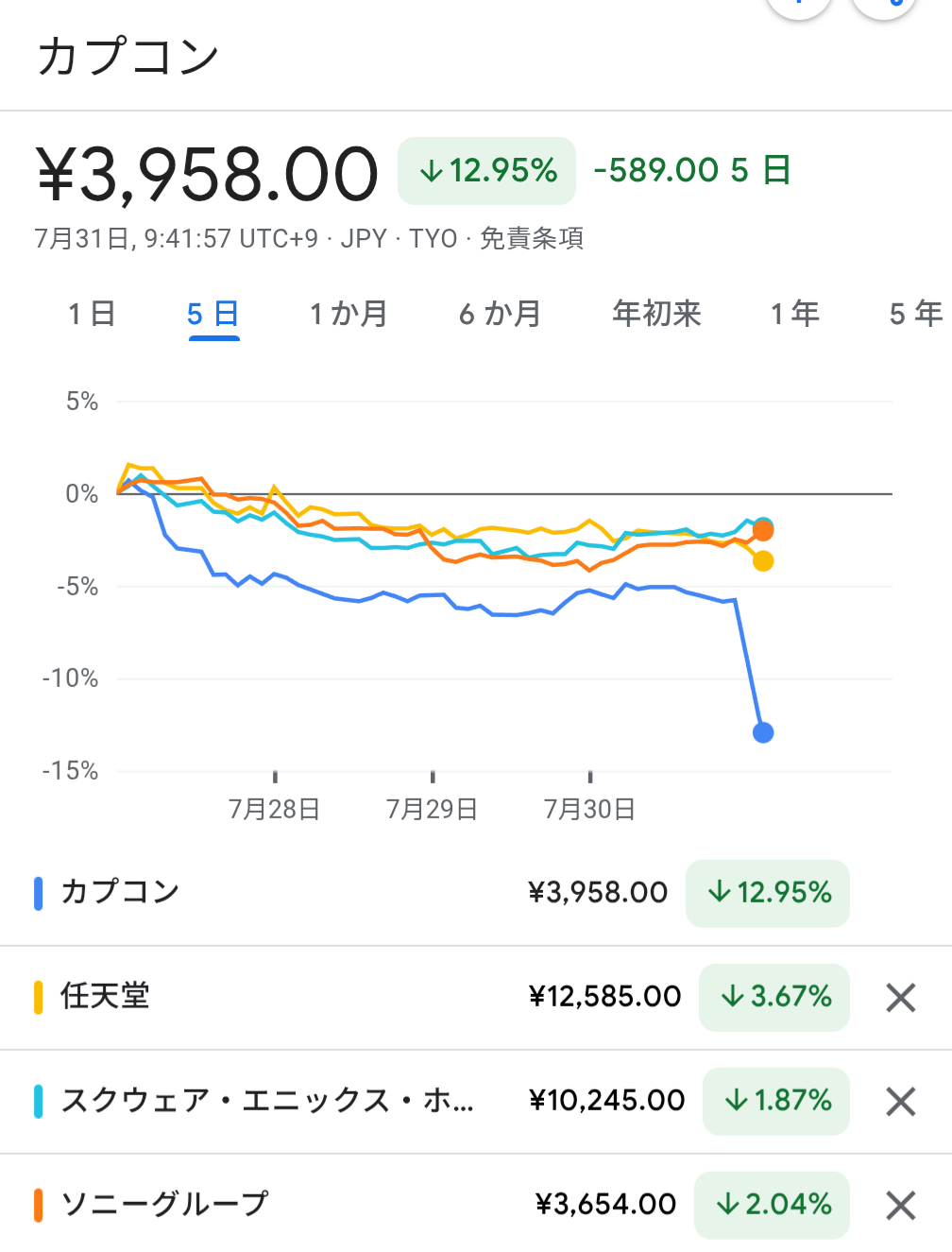Remove スクウェア・エニックス from the comparison
This screenshot has width=952, height=1252.
pyautogui.click(x=901, y=1101)
